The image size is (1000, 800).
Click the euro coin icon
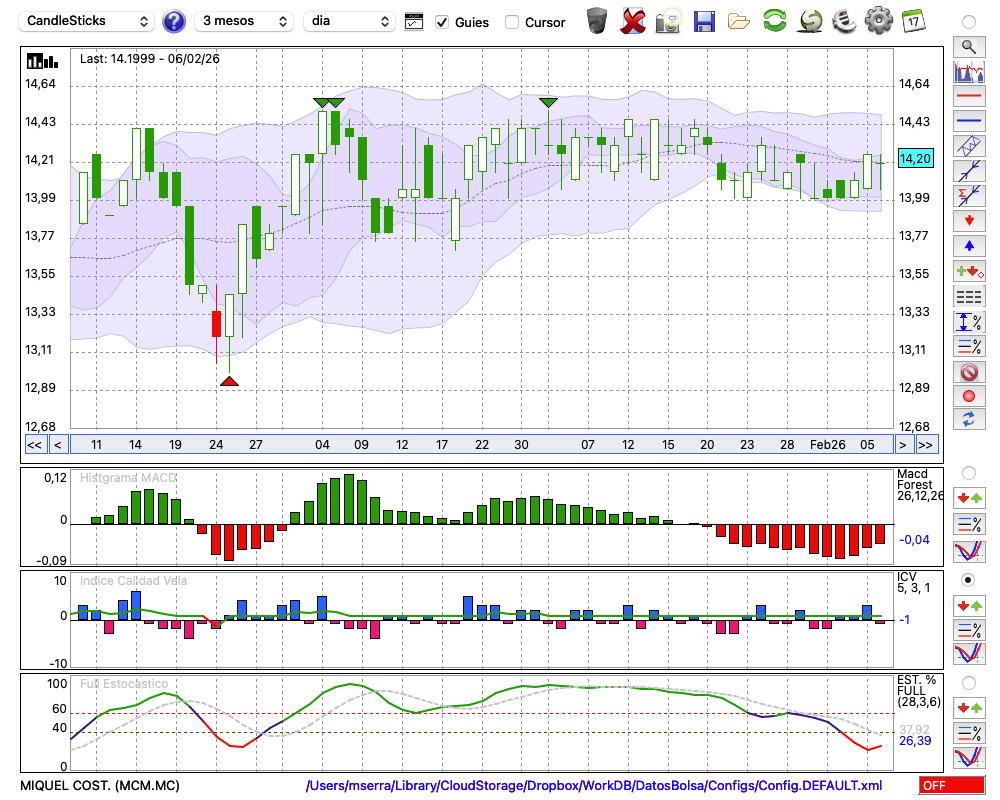(844, 21)
